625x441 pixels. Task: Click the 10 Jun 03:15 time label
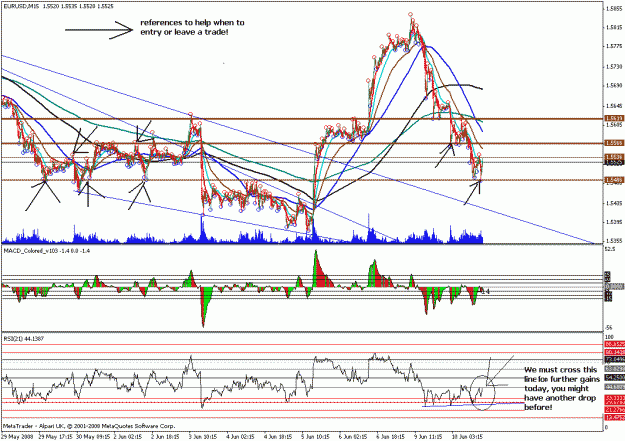tap(468, 437)
